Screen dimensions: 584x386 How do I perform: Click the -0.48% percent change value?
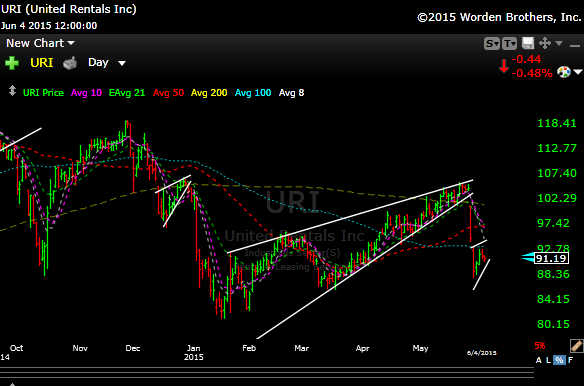coord(532,73)
